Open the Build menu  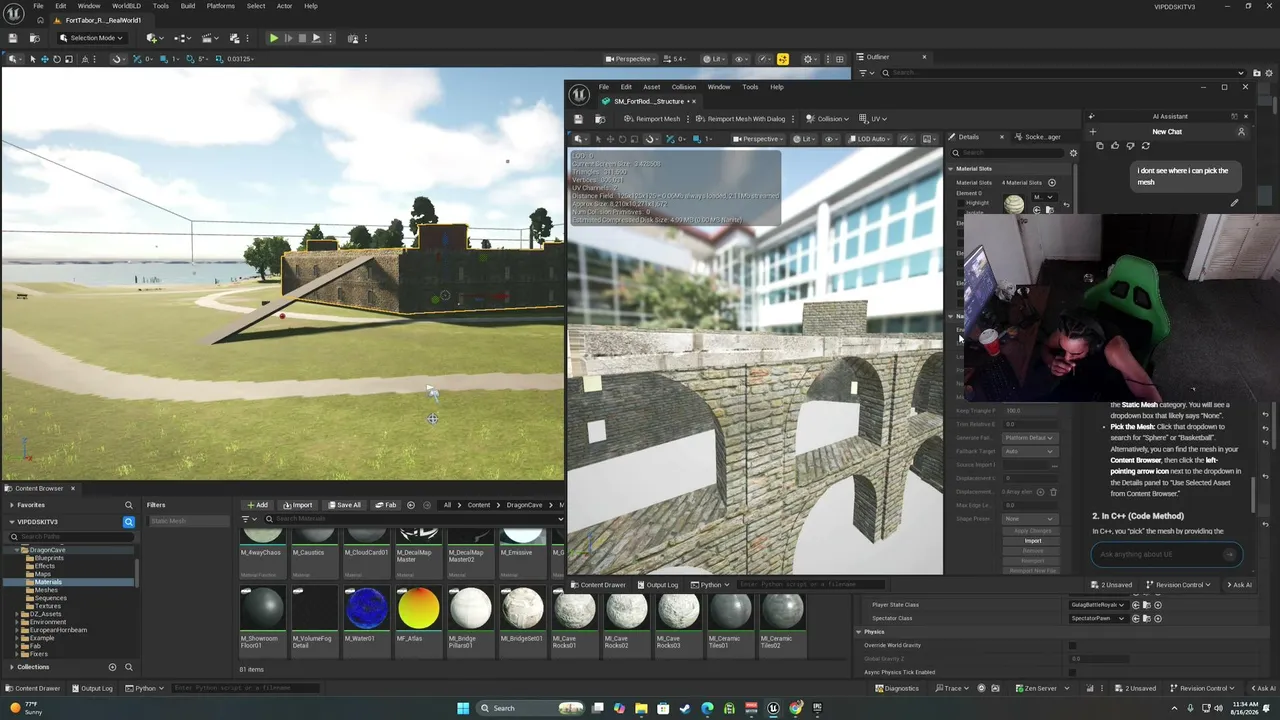tap(187, 6)
